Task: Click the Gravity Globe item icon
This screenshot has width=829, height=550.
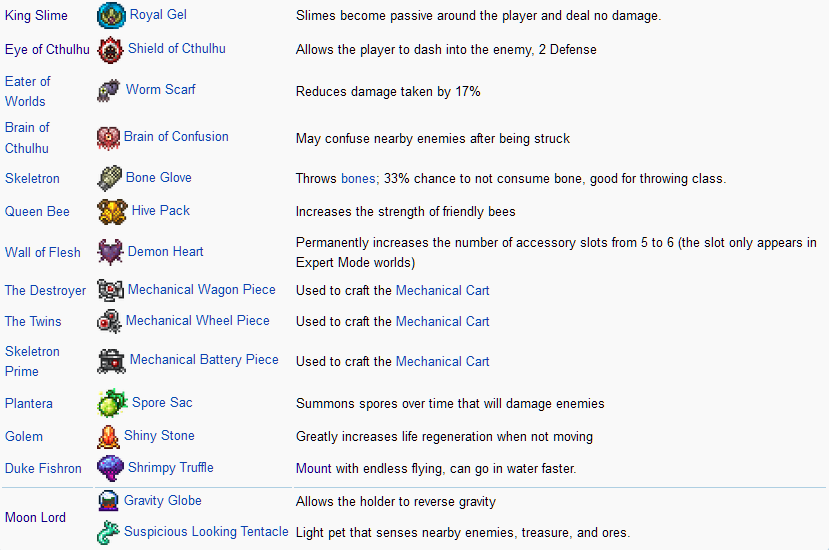Action: pos(108,501)
